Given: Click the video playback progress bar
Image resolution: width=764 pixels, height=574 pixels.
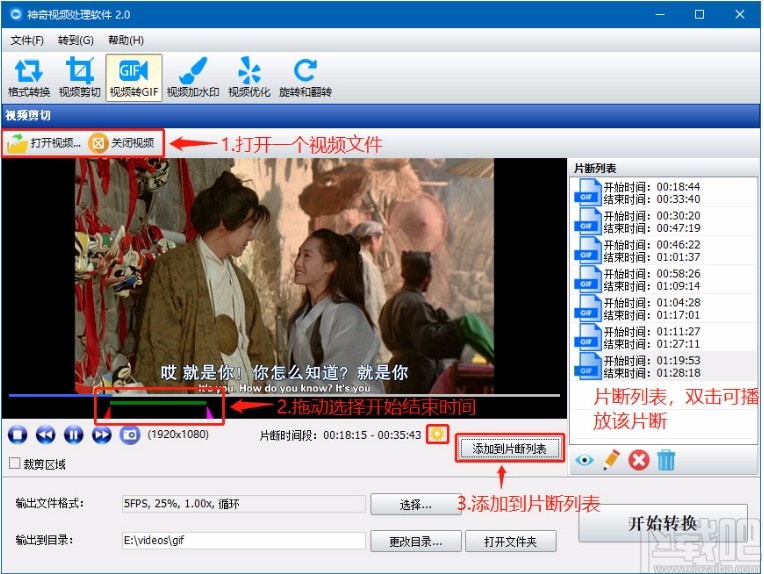Looking at the screenshot, I should pyautogui.click(x=284, y=395).
